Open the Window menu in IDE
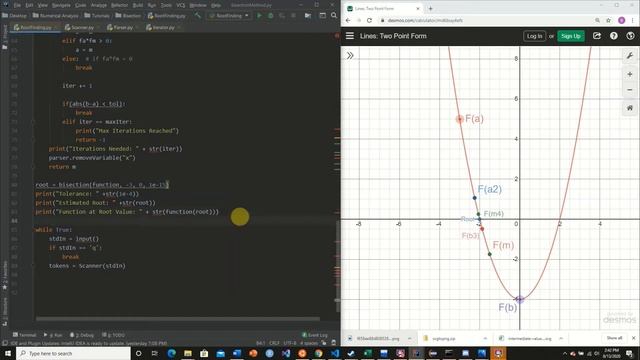Screen dimensions: 640x360 [198, 5]
